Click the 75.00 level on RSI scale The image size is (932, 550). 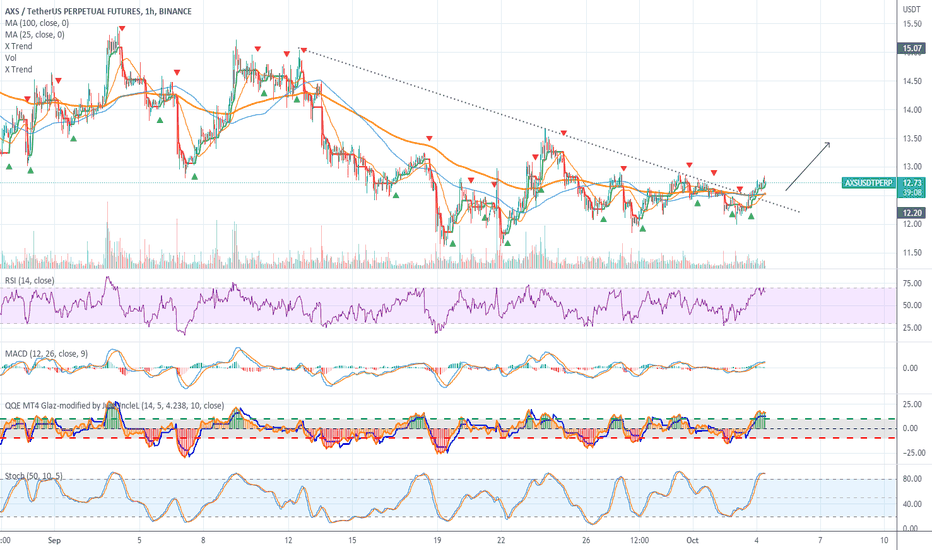click(912, 284)
